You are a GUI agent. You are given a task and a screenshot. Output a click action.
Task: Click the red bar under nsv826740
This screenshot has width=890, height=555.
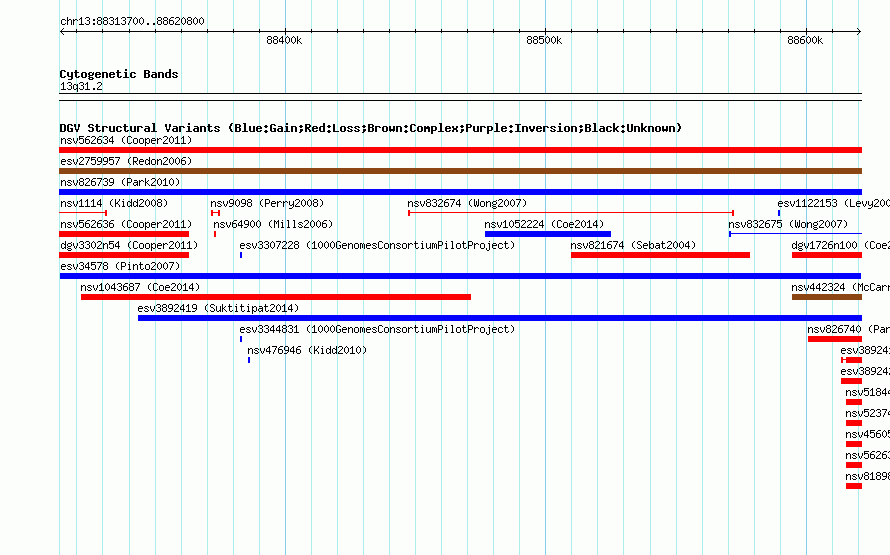point(835,339)
